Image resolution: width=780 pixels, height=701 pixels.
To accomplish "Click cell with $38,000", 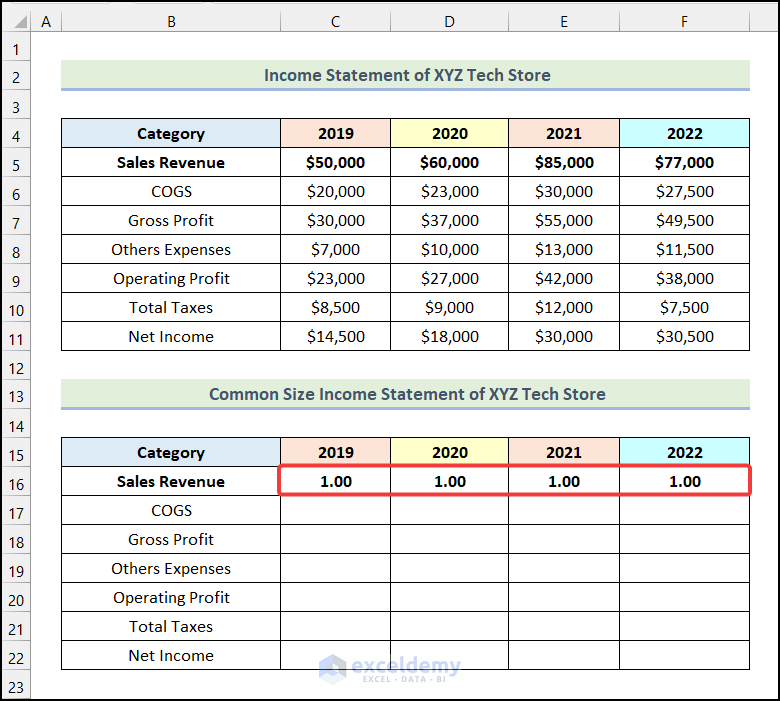I will tap(684, 278).
